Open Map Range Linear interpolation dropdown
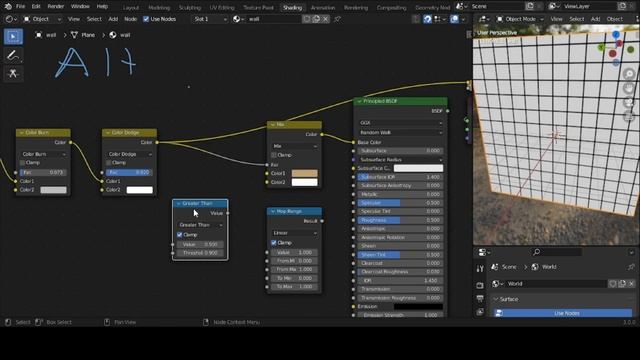640x360 pixels. [294, 233]
